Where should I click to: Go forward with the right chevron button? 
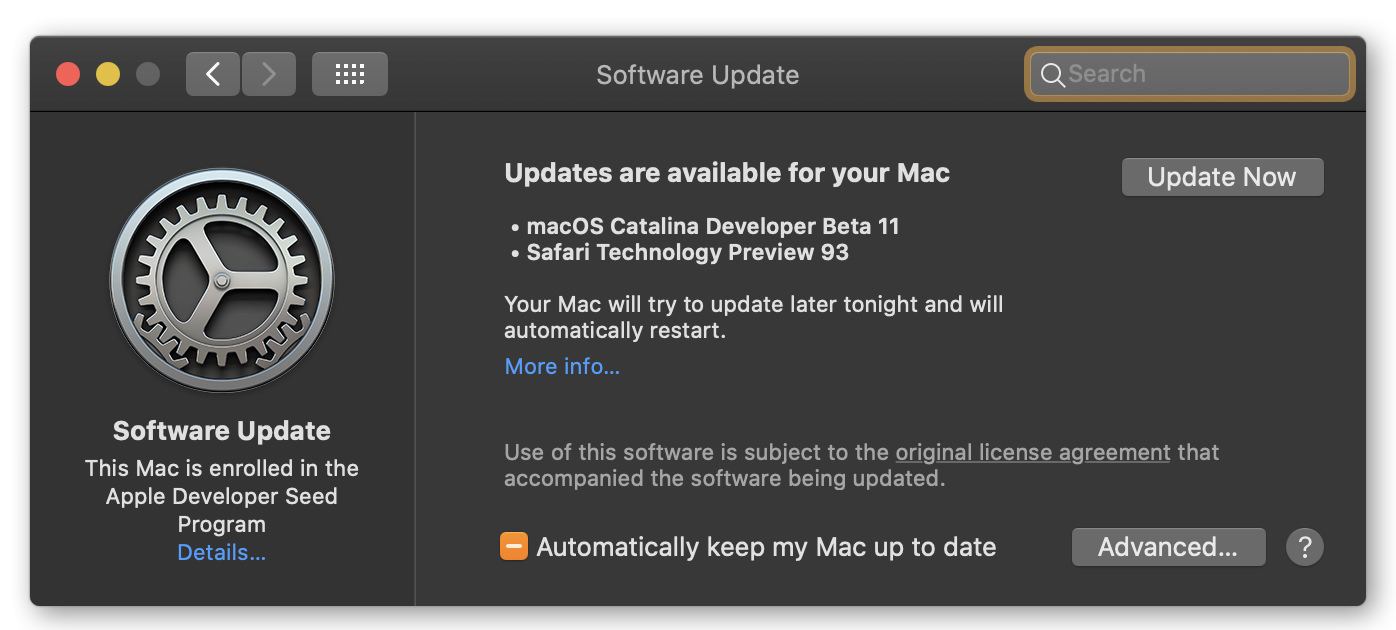pos(268,74)
